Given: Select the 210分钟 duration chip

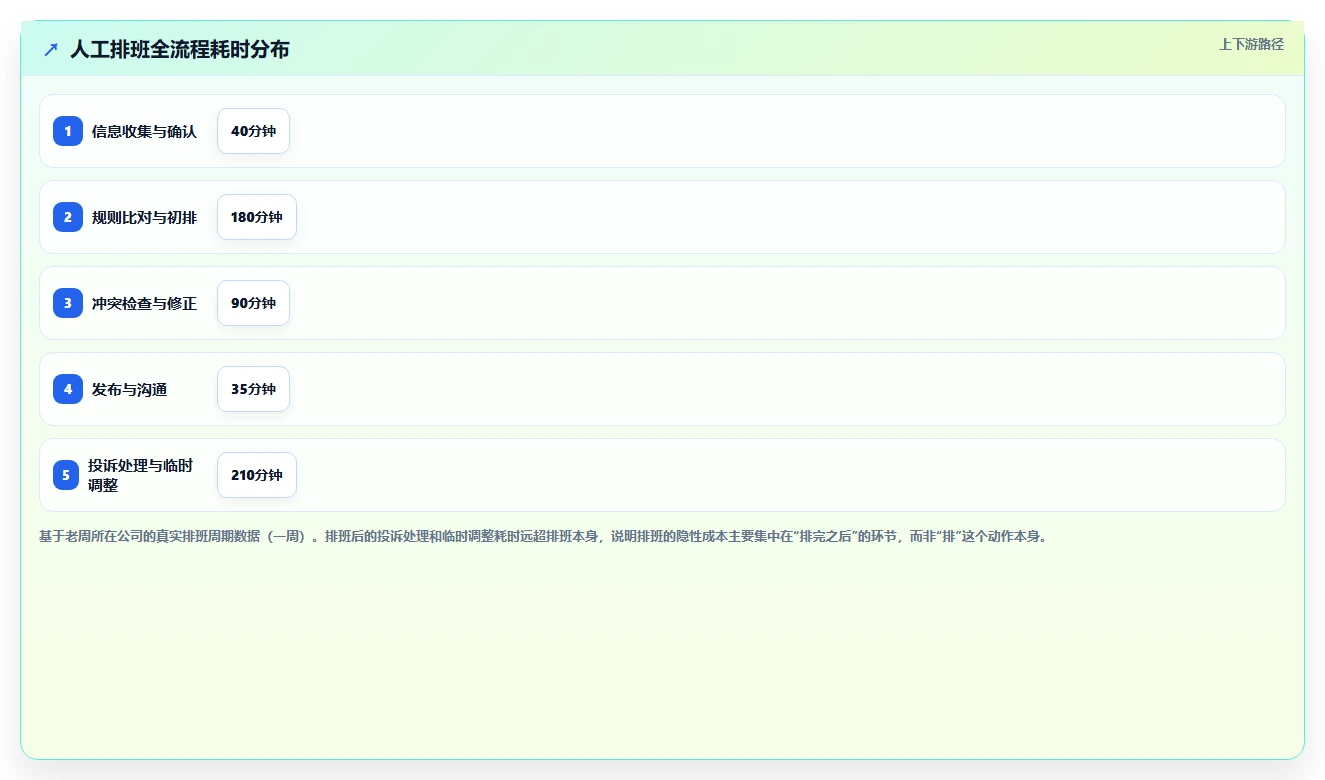Looking at the screenshot, I should (x=257, y=475).
